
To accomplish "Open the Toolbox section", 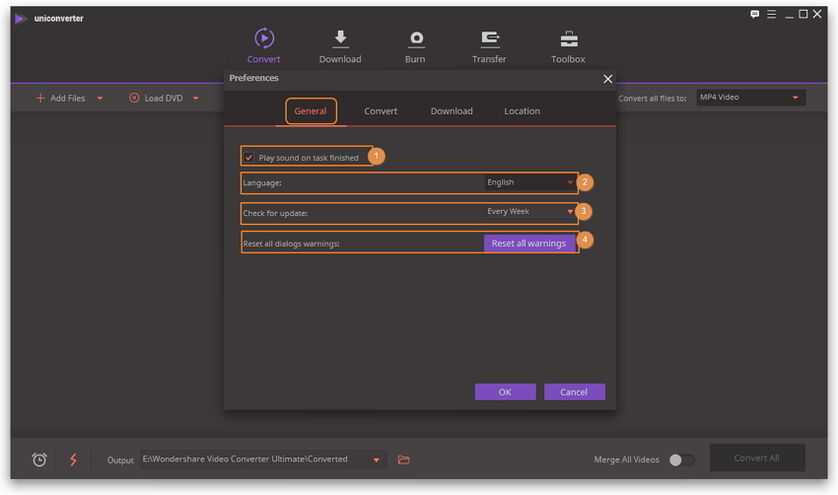I will [x=568, y=39].
